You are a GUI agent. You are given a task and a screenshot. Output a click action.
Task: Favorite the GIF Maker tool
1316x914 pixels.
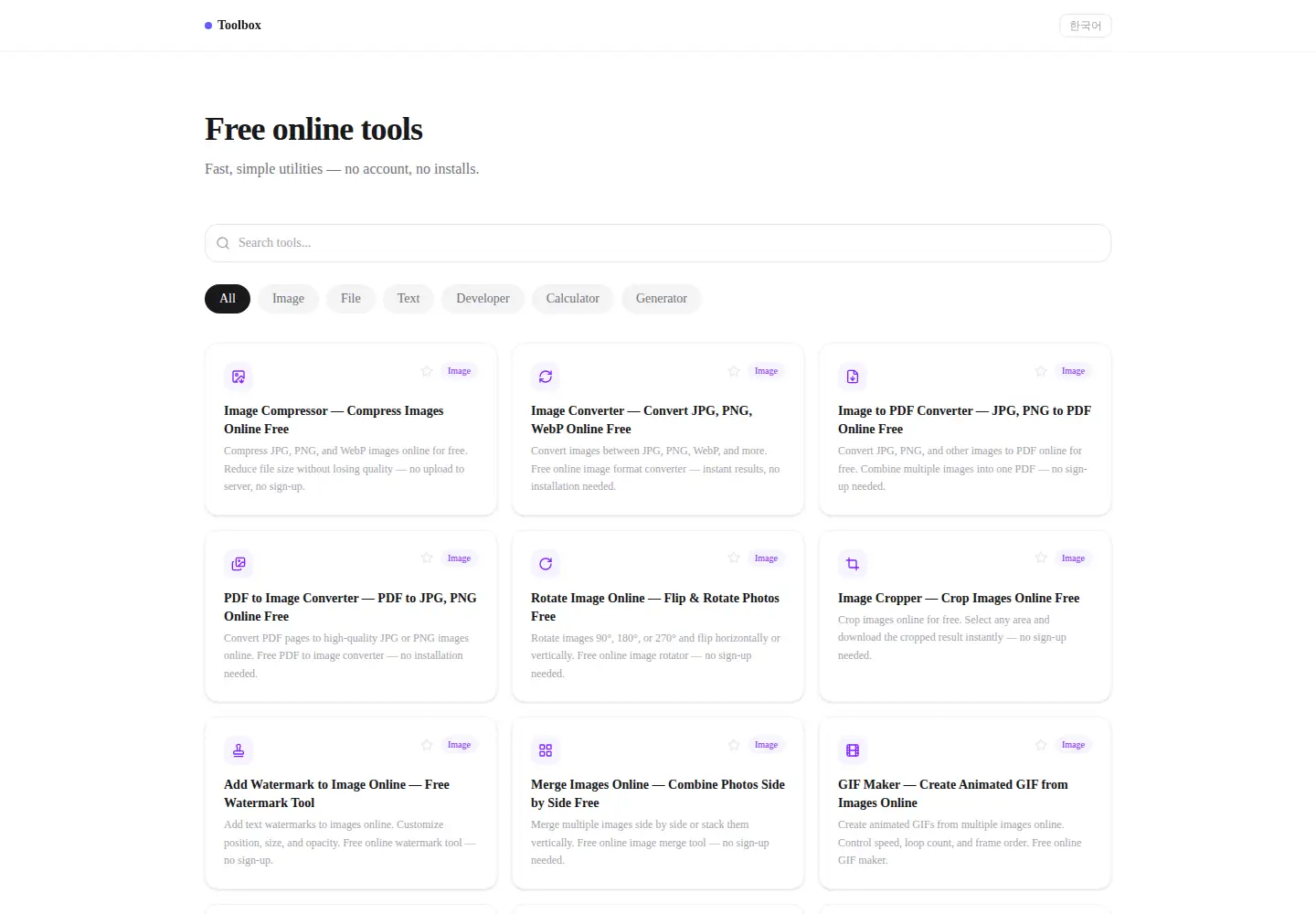(x=1041, y=745)
